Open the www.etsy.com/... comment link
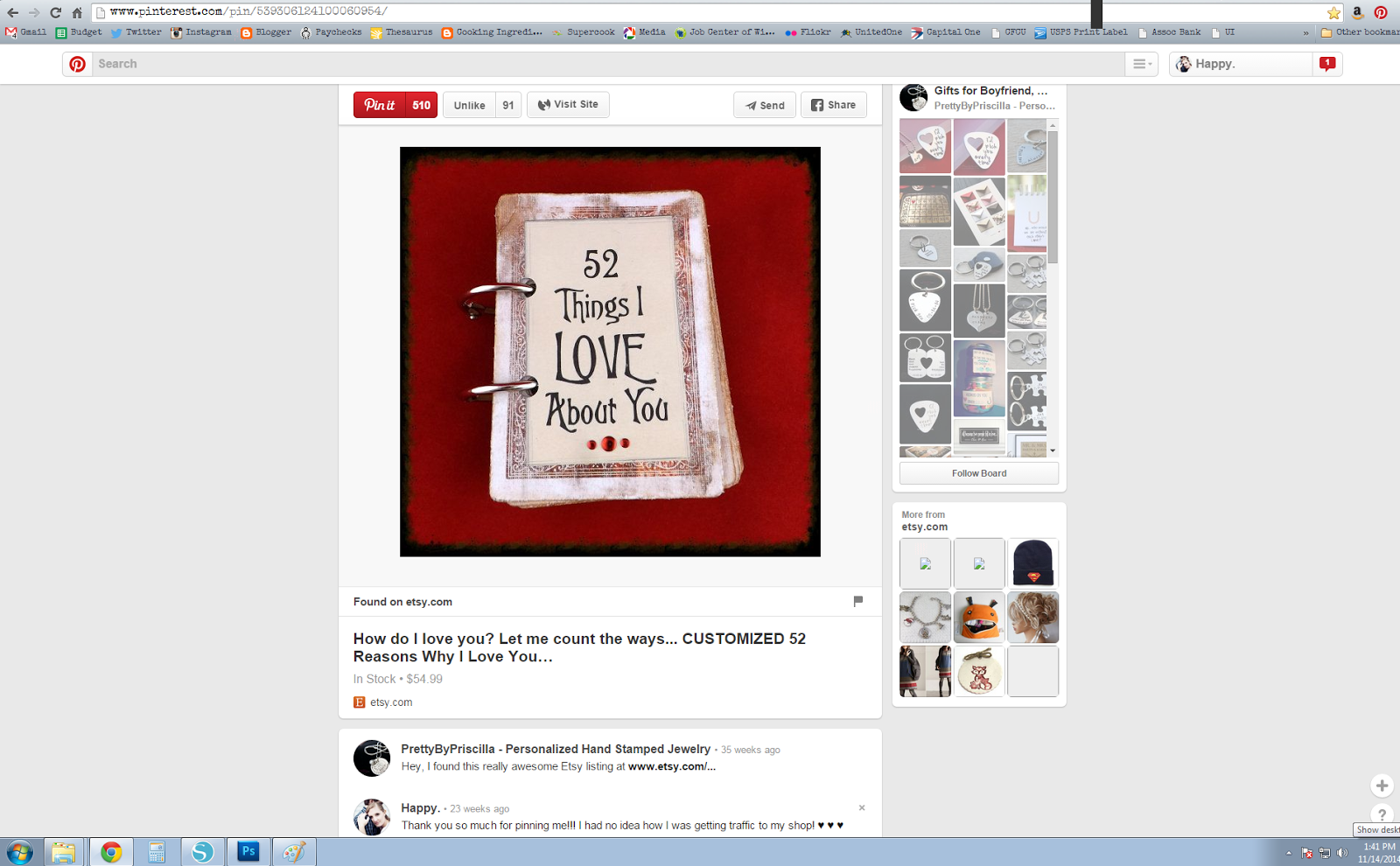Screen dimensions: 1400x866 (x=672, y=766)
